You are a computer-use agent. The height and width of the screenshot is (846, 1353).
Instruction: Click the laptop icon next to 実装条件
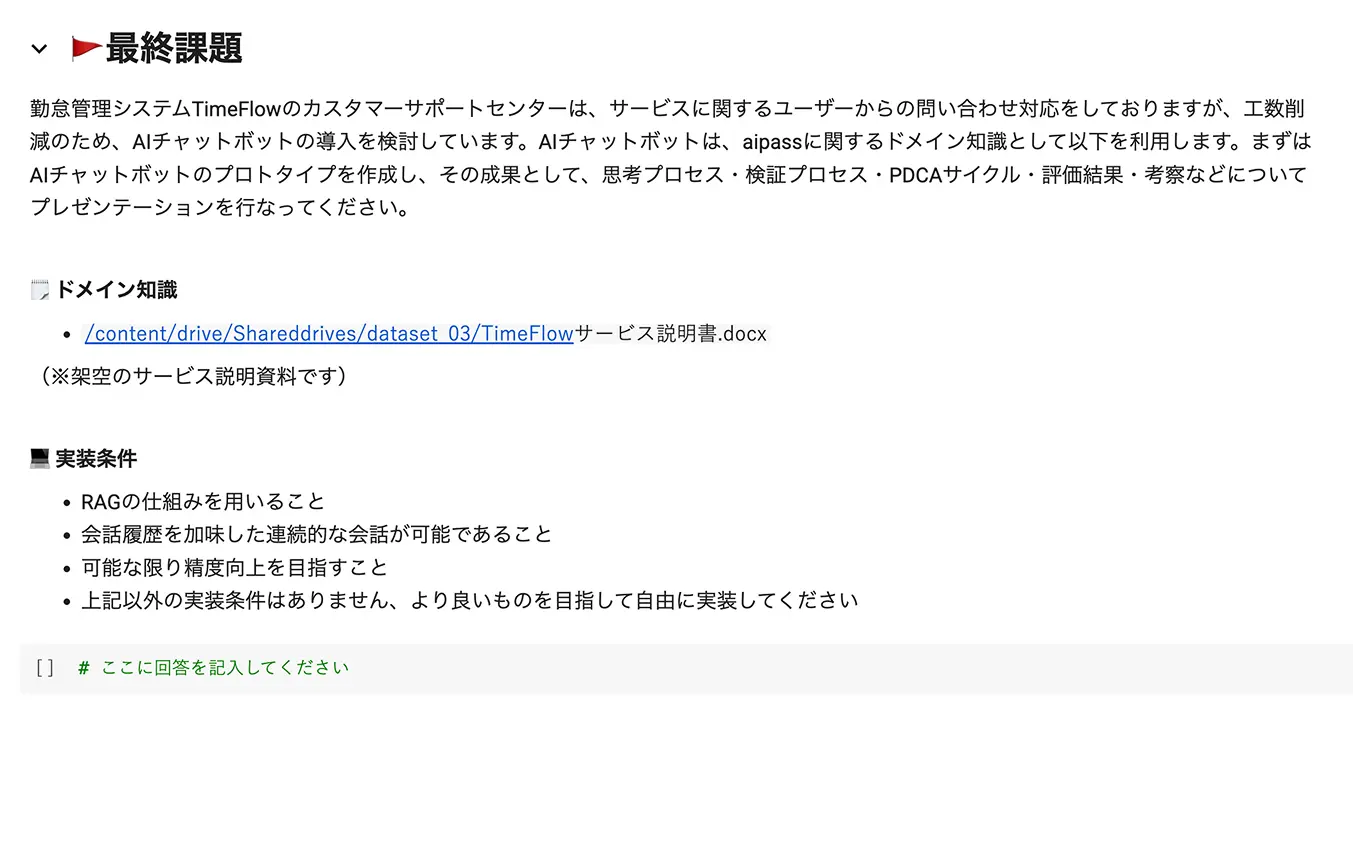coord(40,459)
